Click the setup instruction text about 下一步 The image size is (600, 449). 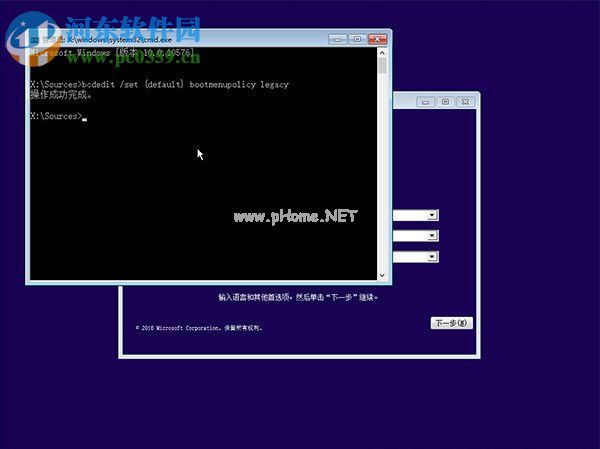click(297, 297)
